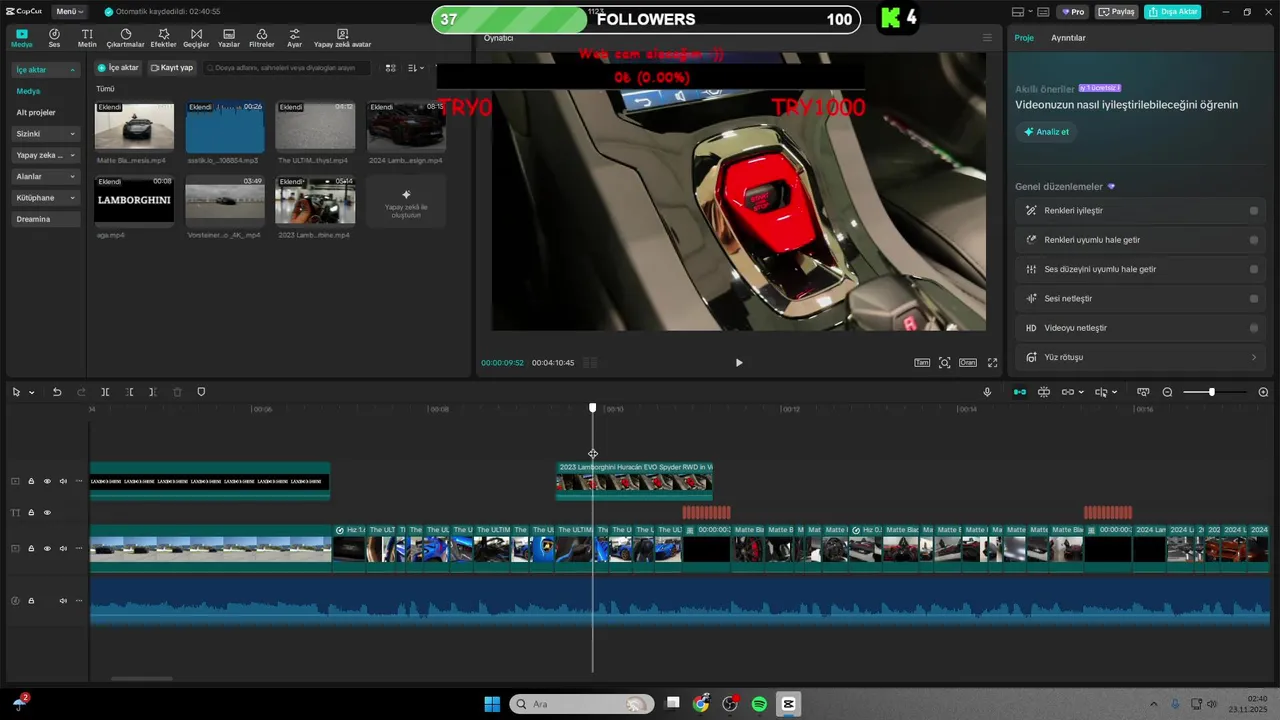Collapse the İçe aktar sidebar section
This screenshot has height=720, width=1280.
pyautogui.click(x=46, y=70)
